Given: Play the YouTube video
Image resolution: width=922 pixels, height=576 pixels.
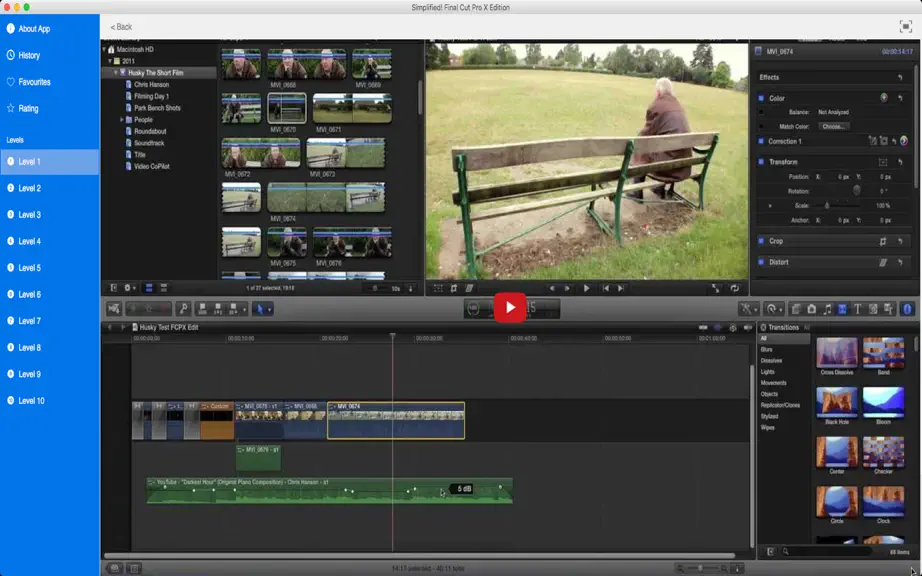Looking at the screenshot, I should pyautogui.click(x=510, y=307).
